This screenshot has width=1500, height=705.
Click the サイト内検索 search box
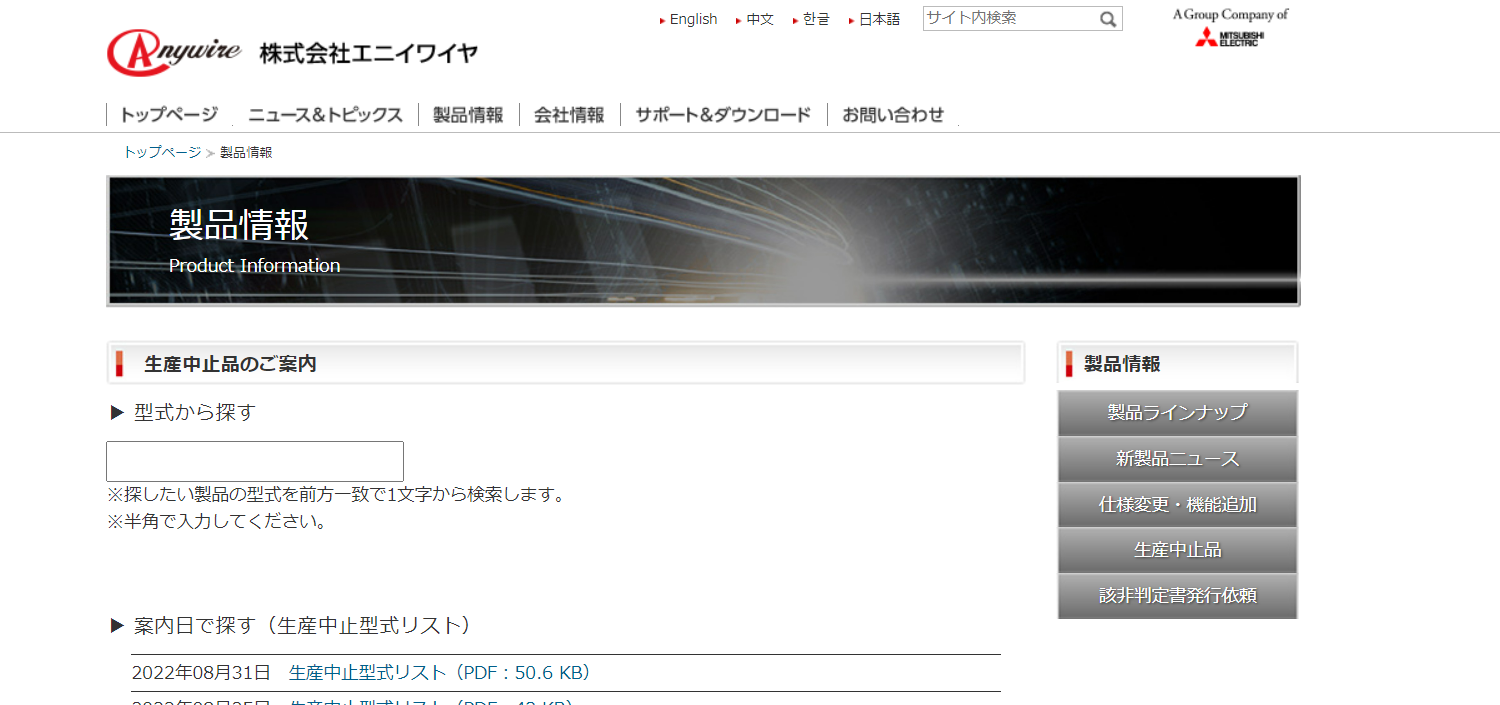(1010, 18)
